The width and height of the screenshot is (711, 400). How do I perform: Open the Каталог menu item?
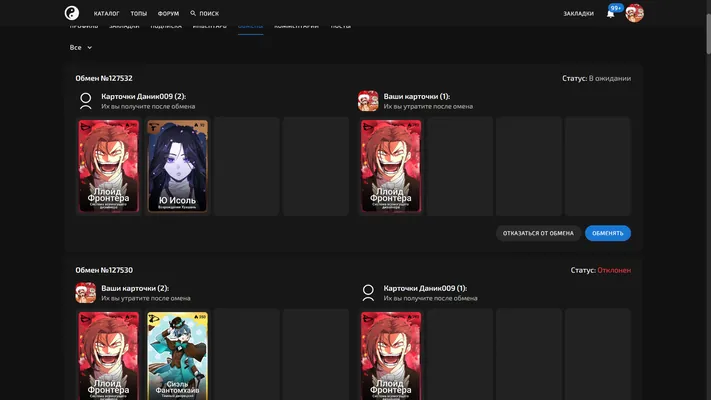107,14
